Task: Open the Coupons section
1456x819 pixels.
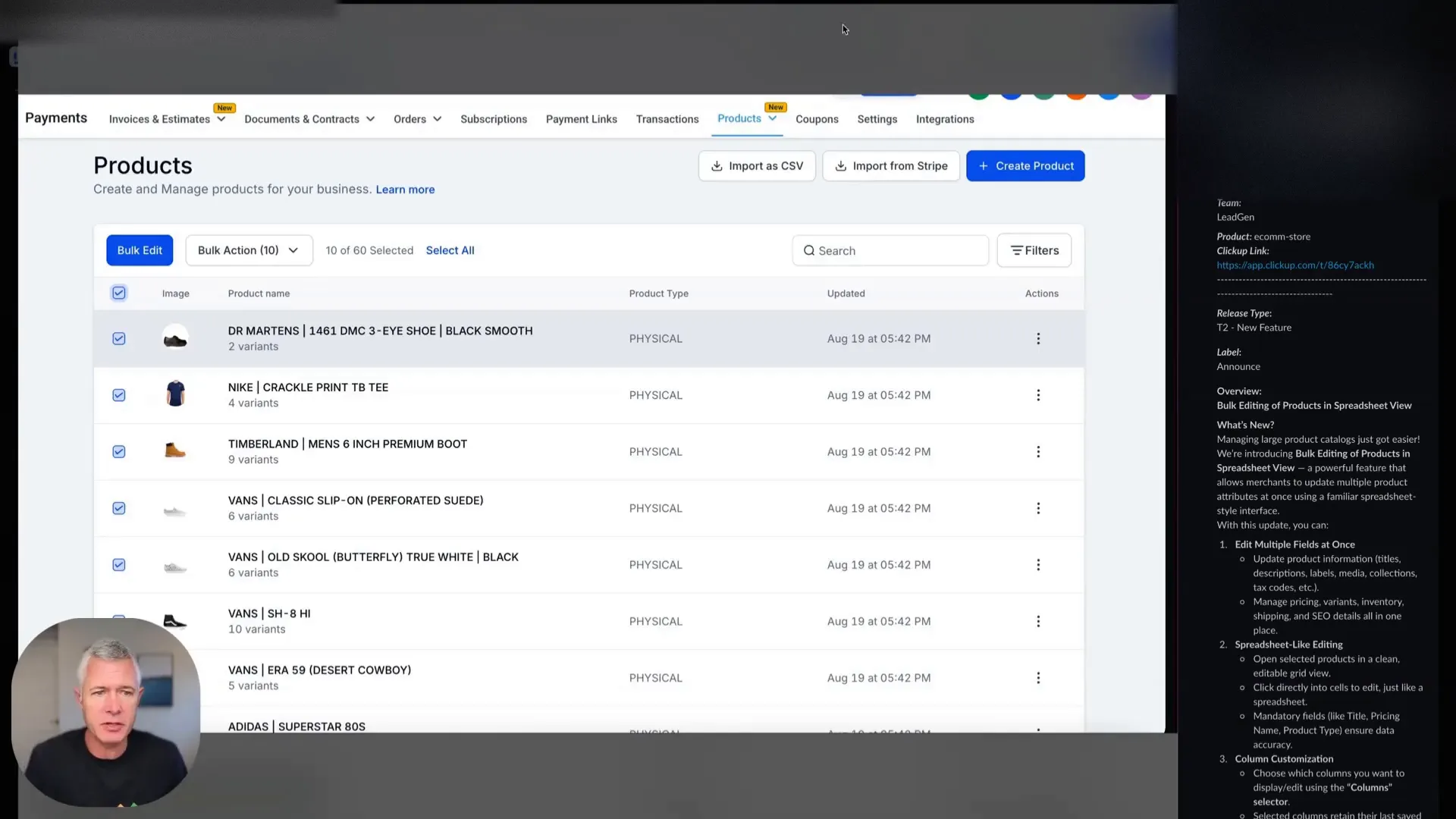Action: click(x=817, y=119)
